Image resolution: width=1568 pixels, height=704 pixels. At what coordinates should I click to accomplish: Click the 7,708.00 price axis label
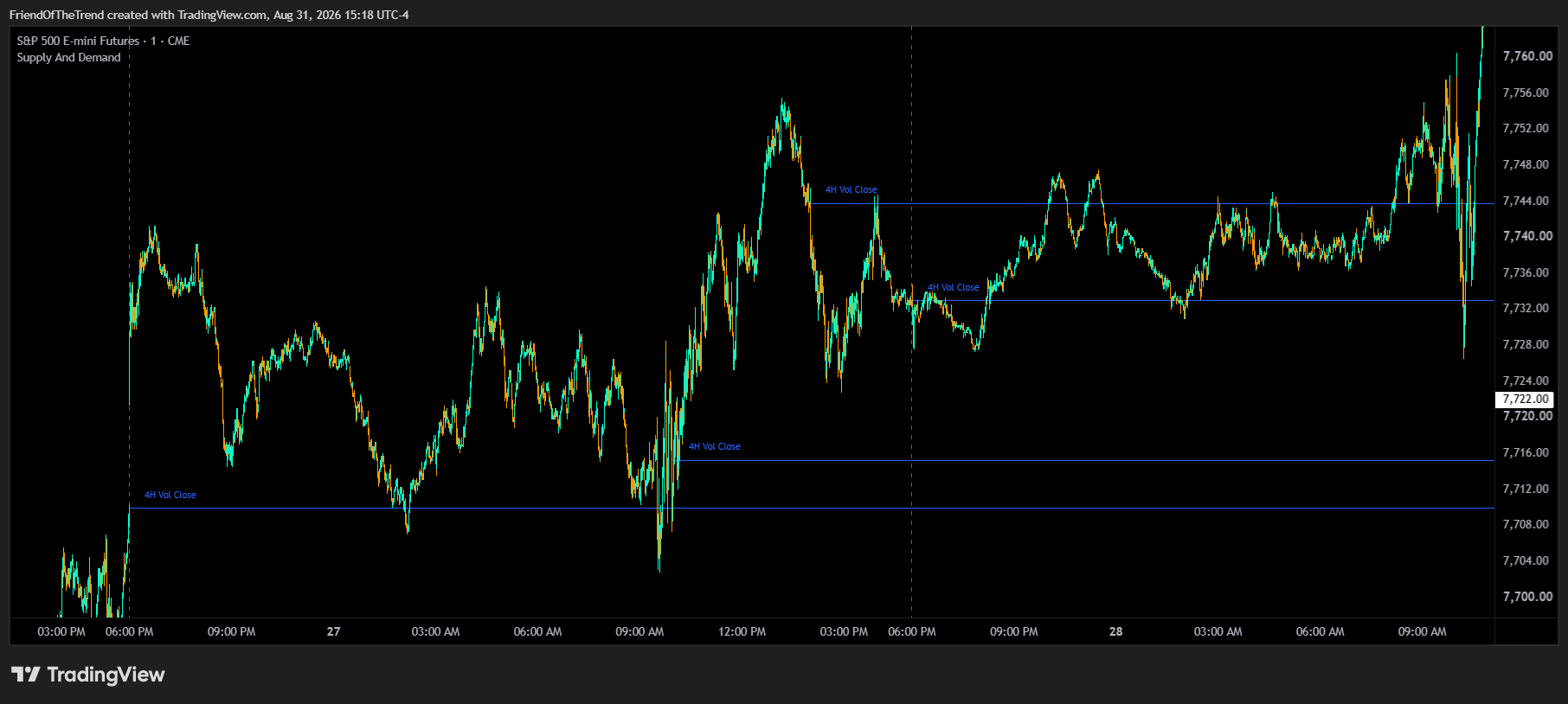pyautogui.click(x=1526, y=524)
